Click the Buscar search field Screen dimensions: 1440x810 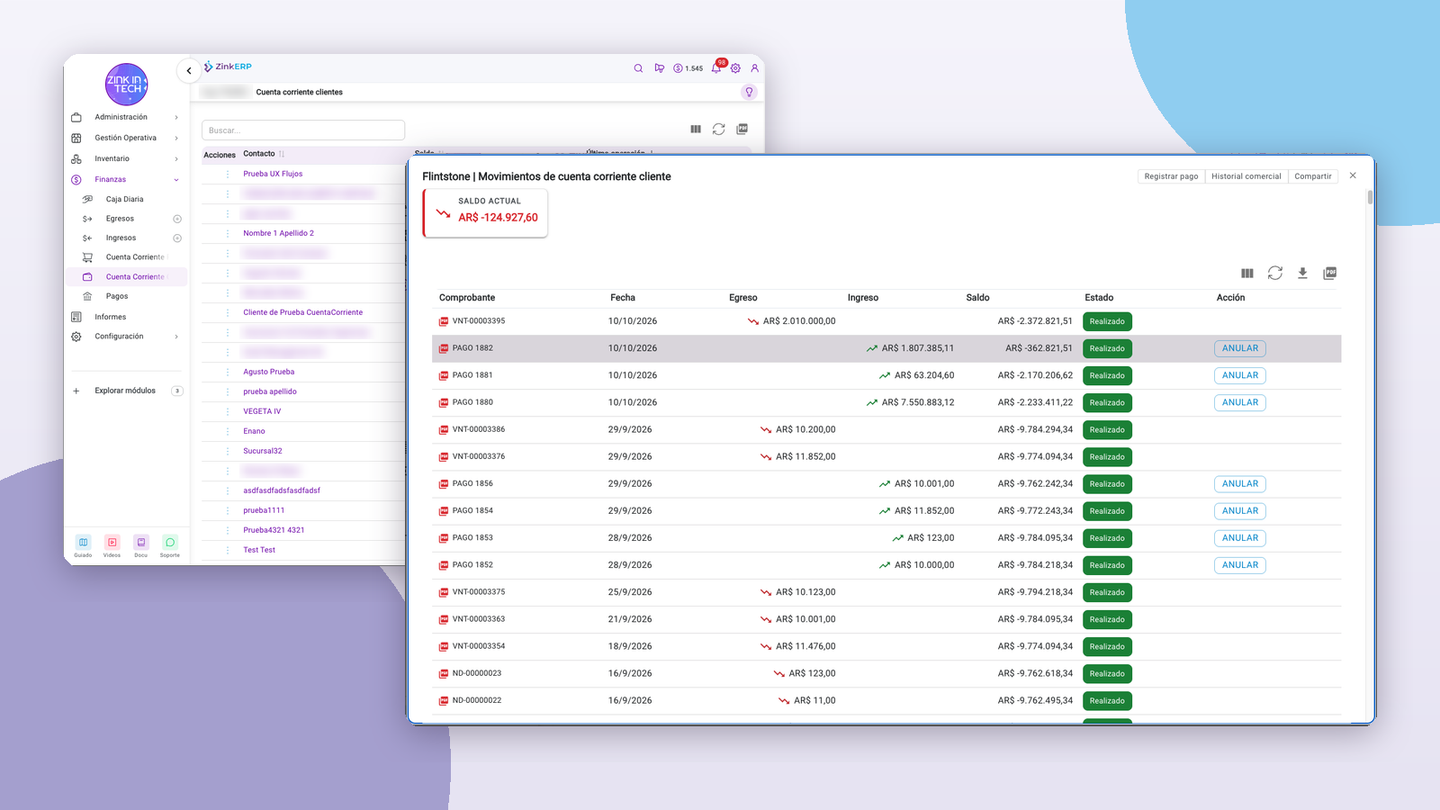(303, 130)
